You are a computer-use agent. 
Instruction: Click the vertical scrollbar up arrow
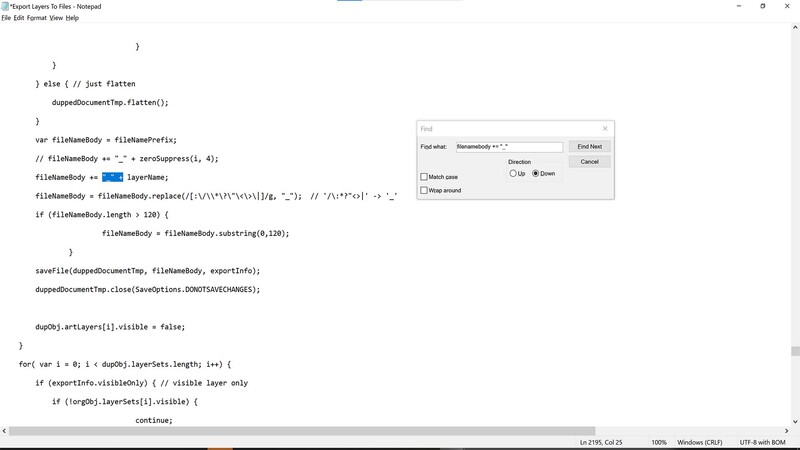click(795, 28)
